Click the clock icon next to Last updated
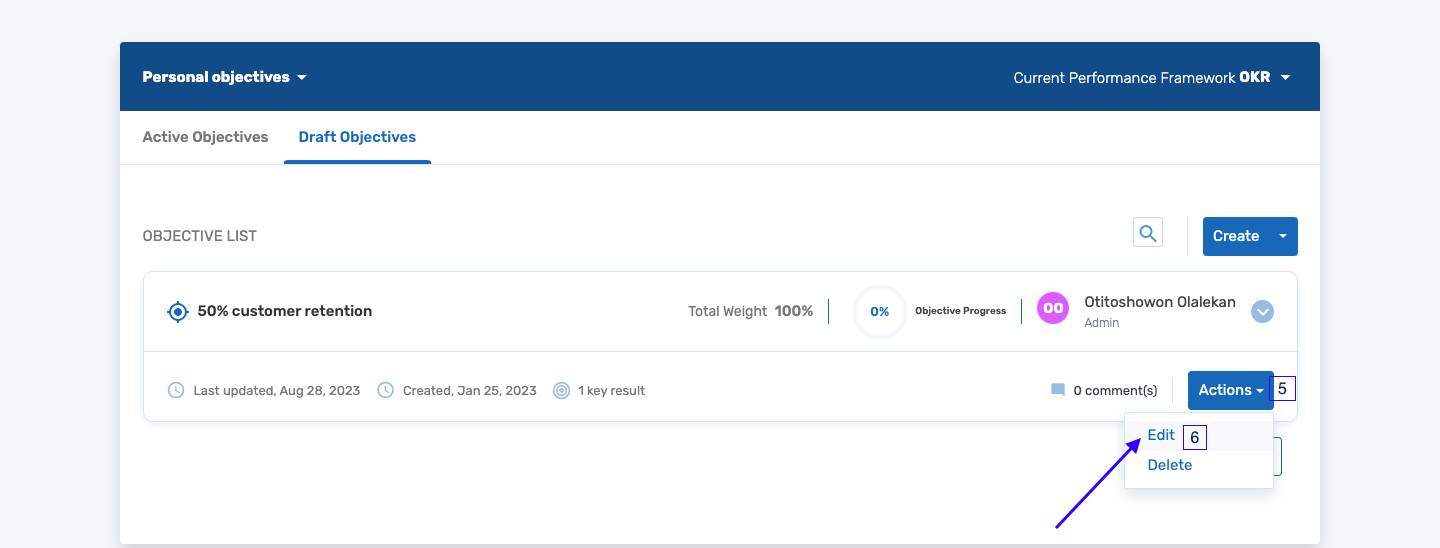The height and width of the screenshot is (548, 1440). (176, 390)
